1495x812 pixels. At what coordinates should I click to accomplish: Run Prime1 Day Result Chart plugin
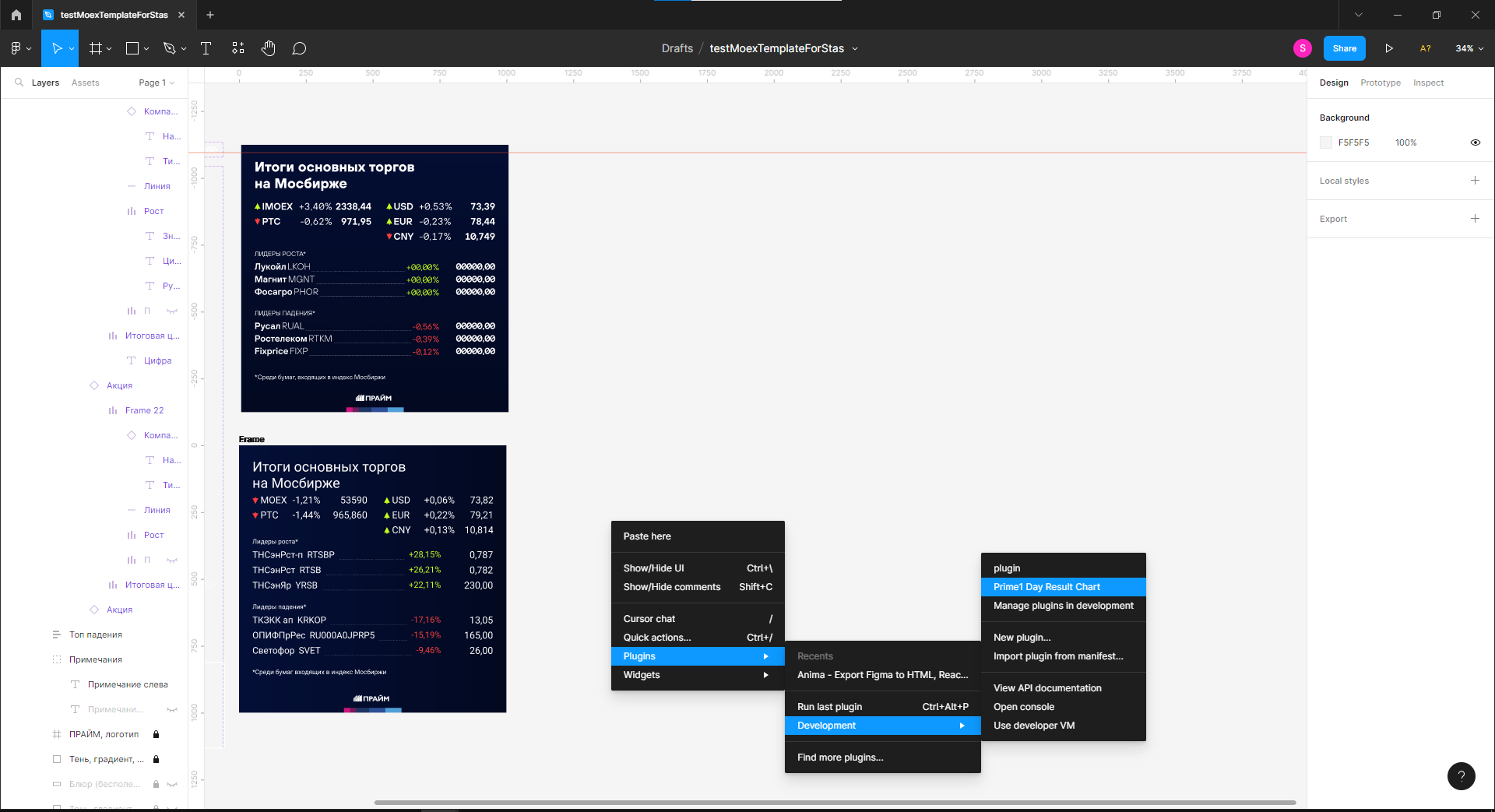point(1064,587)
